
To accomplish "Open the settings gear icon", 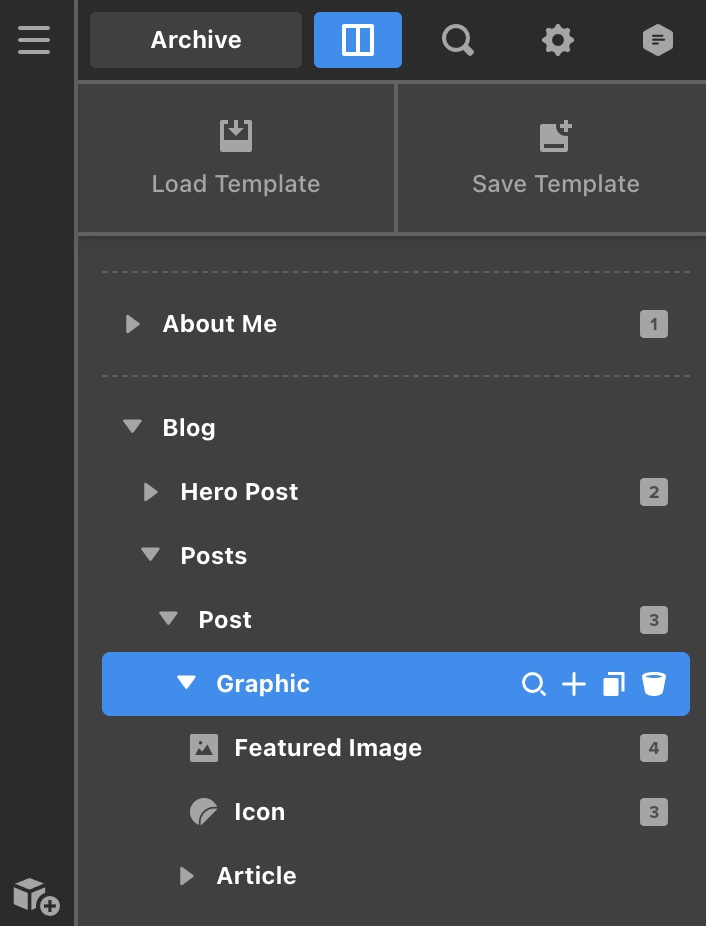I will point(558,41).
